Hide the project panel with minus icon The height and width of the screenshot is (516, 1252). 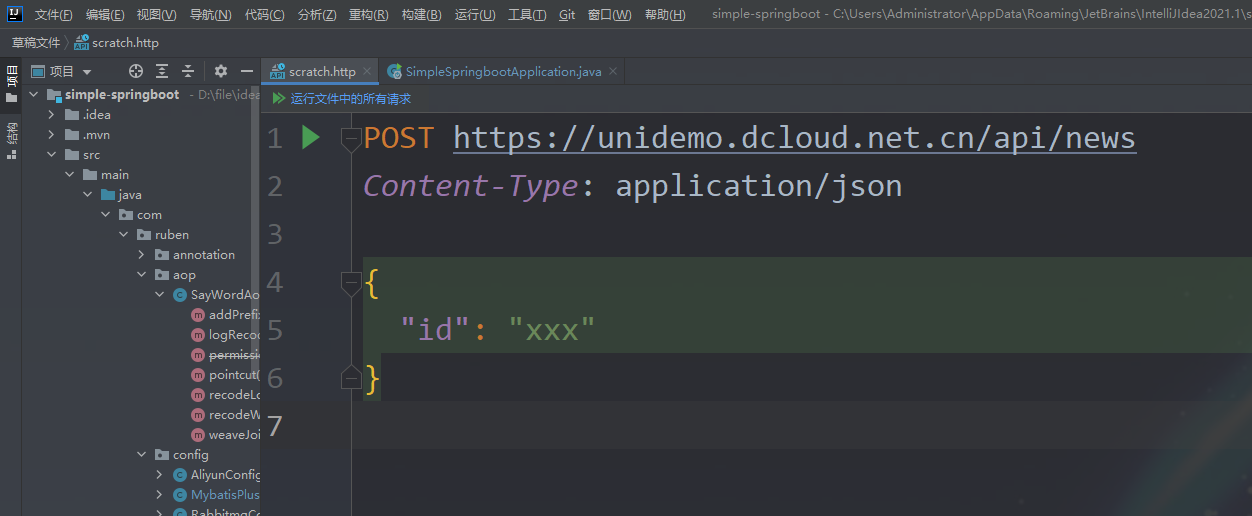point(246,71)
